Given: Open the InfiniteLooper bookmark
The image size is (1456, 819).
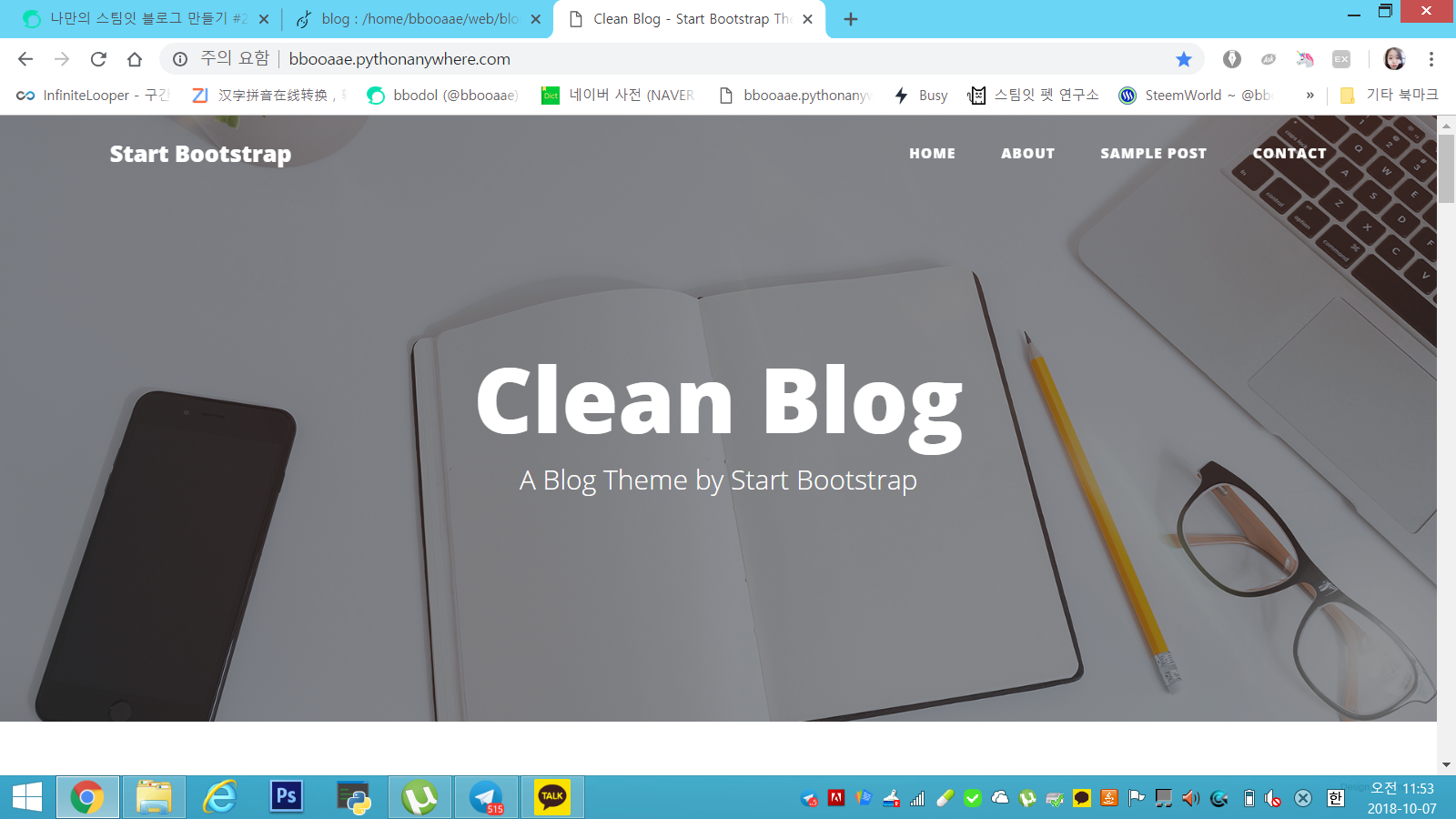Looking at the screenshot, I should 93,95.
